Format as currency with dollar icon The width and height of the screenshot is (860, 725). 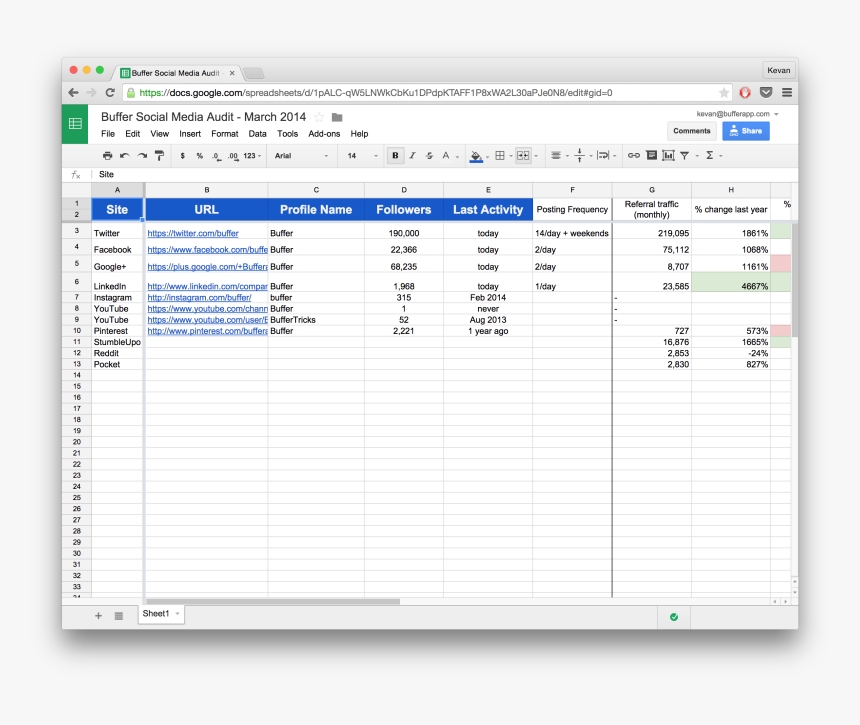click(x=183, y=156)
